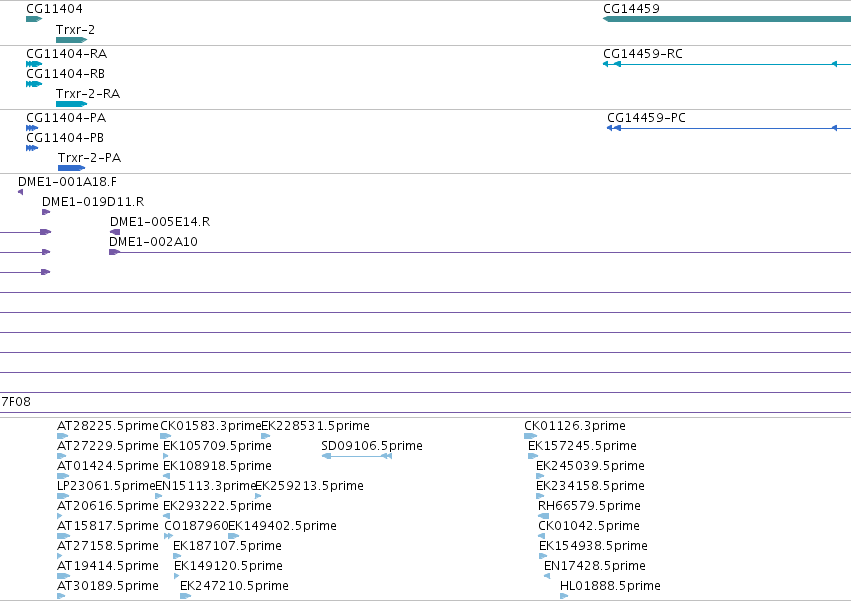Click EST EK149402.5prime

(x=282, y=527)
